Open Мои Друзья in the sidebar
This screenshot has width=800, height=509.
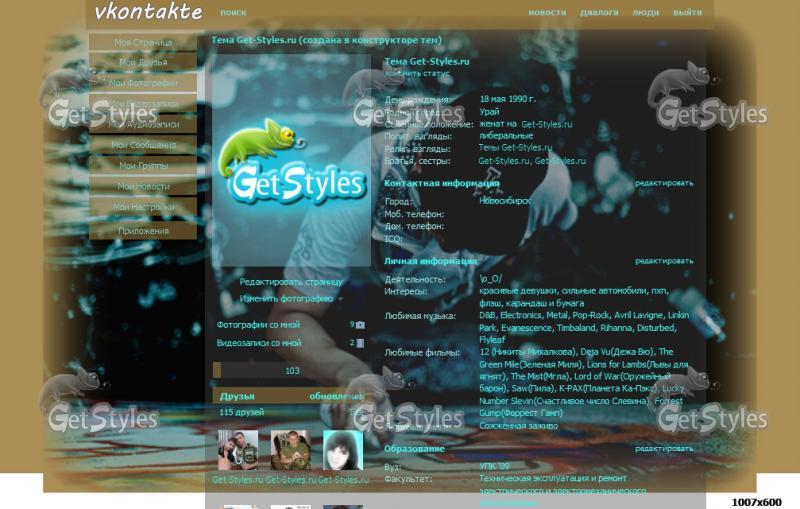[x=143, y=62]
